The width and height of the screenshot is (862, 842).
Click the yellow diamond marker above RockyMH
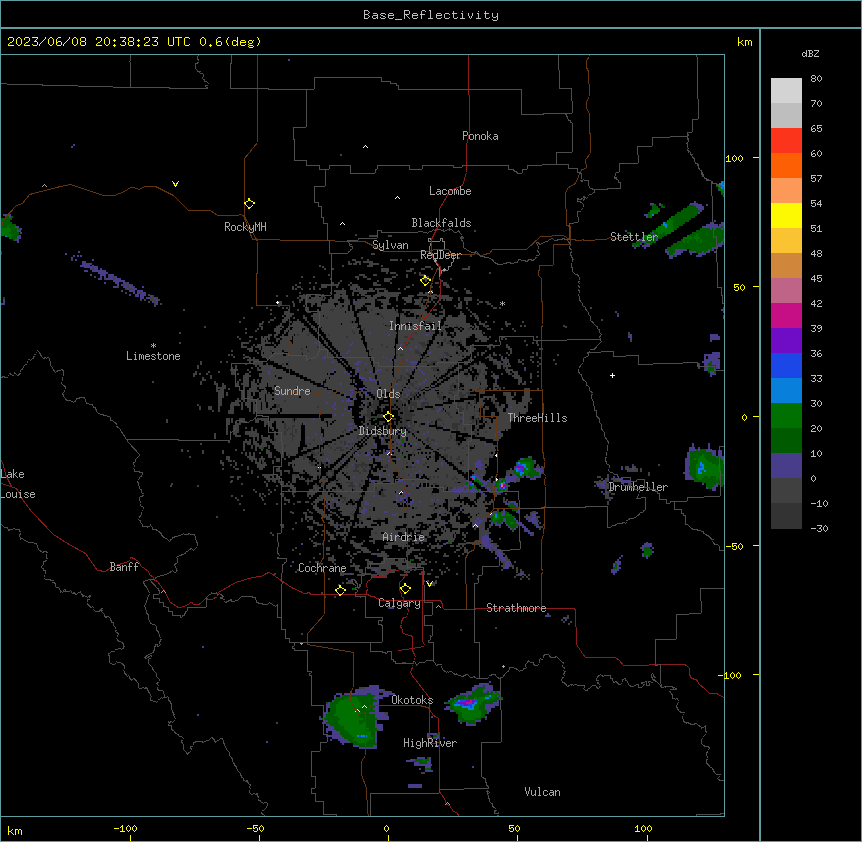[249, 204]
